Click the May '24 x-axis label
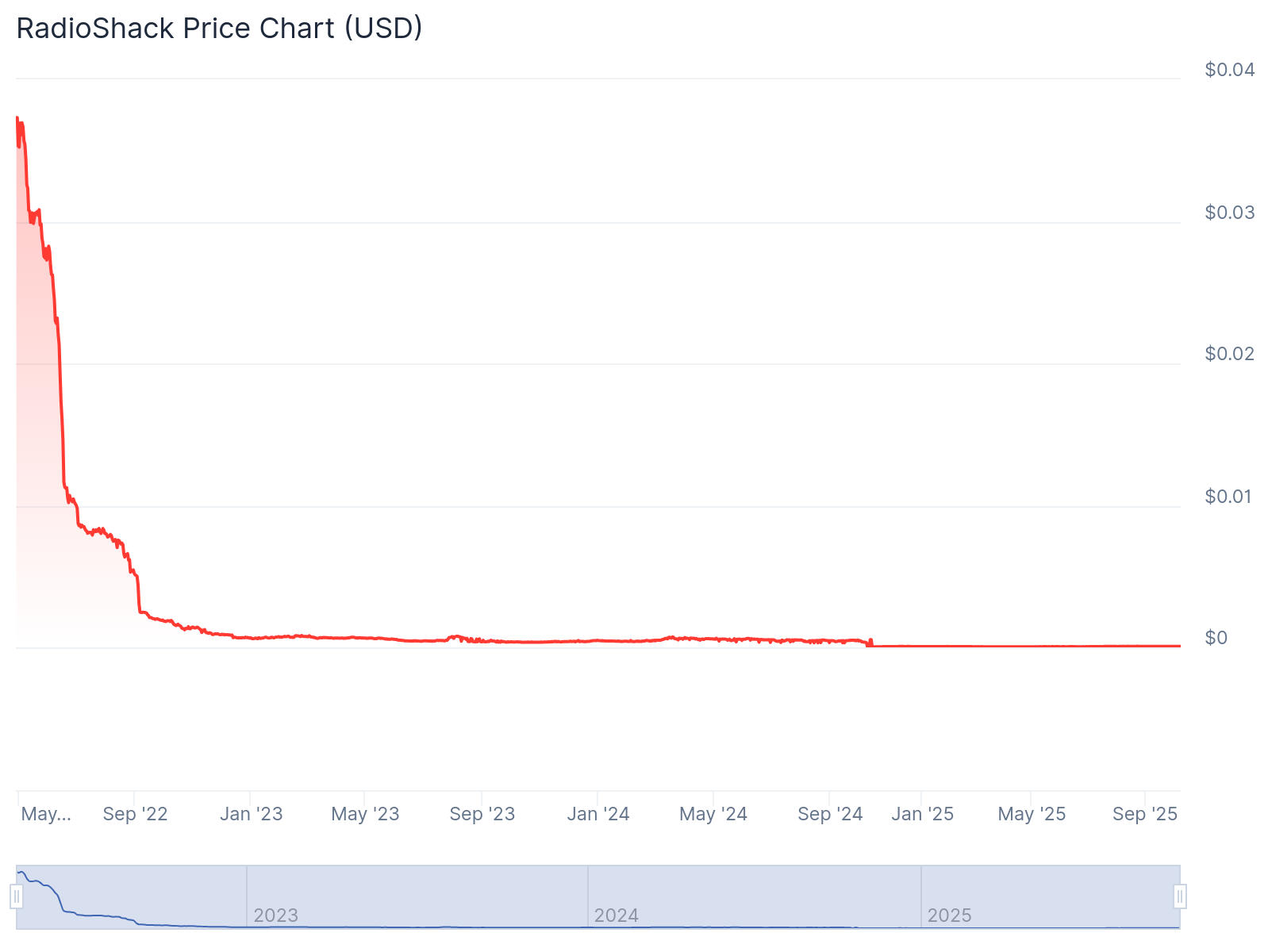Screen dimensions: 1268x952 click(x=713, y=814)
